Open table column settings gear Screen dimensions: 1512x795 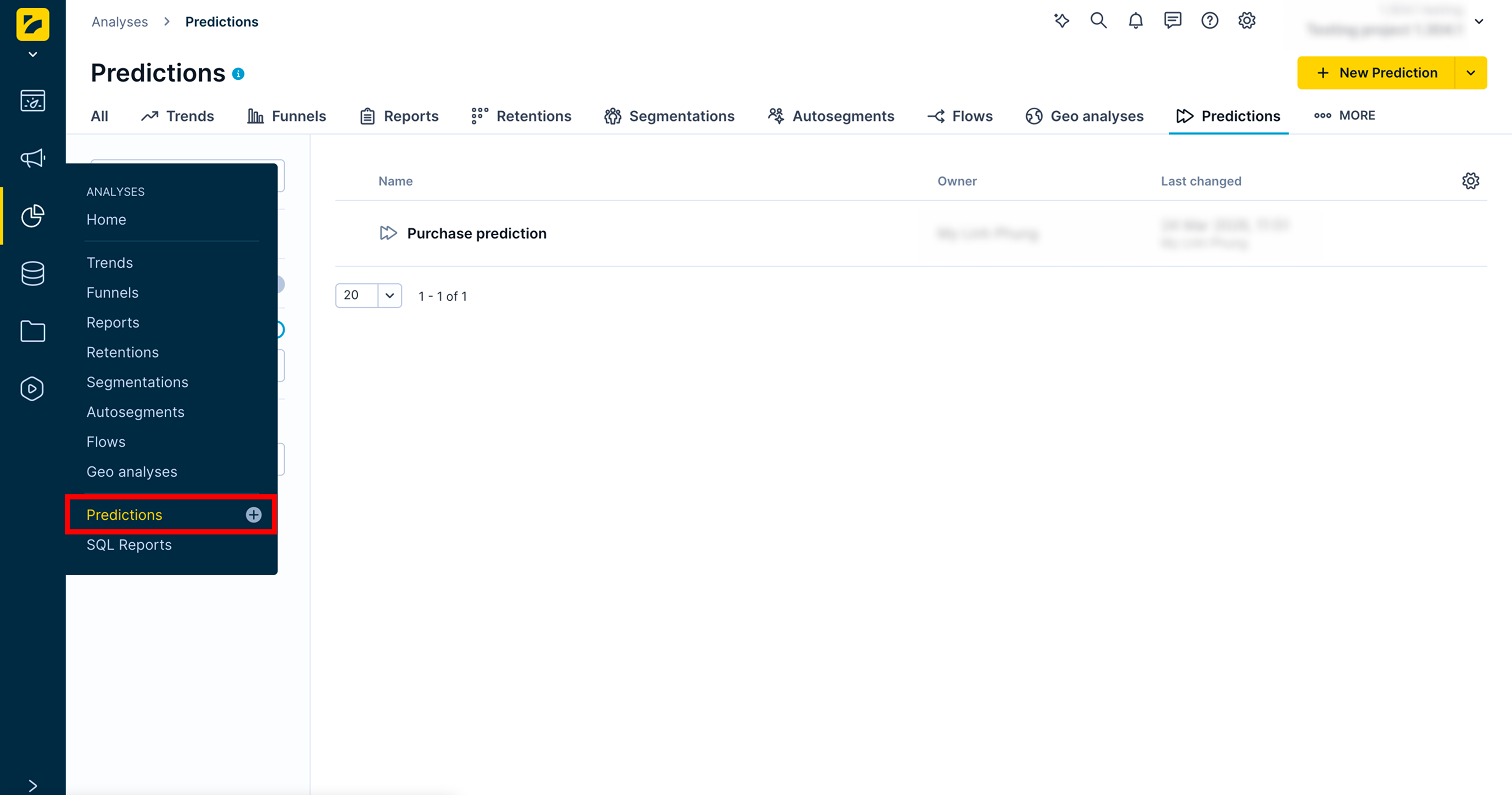tap(1470, 181)
